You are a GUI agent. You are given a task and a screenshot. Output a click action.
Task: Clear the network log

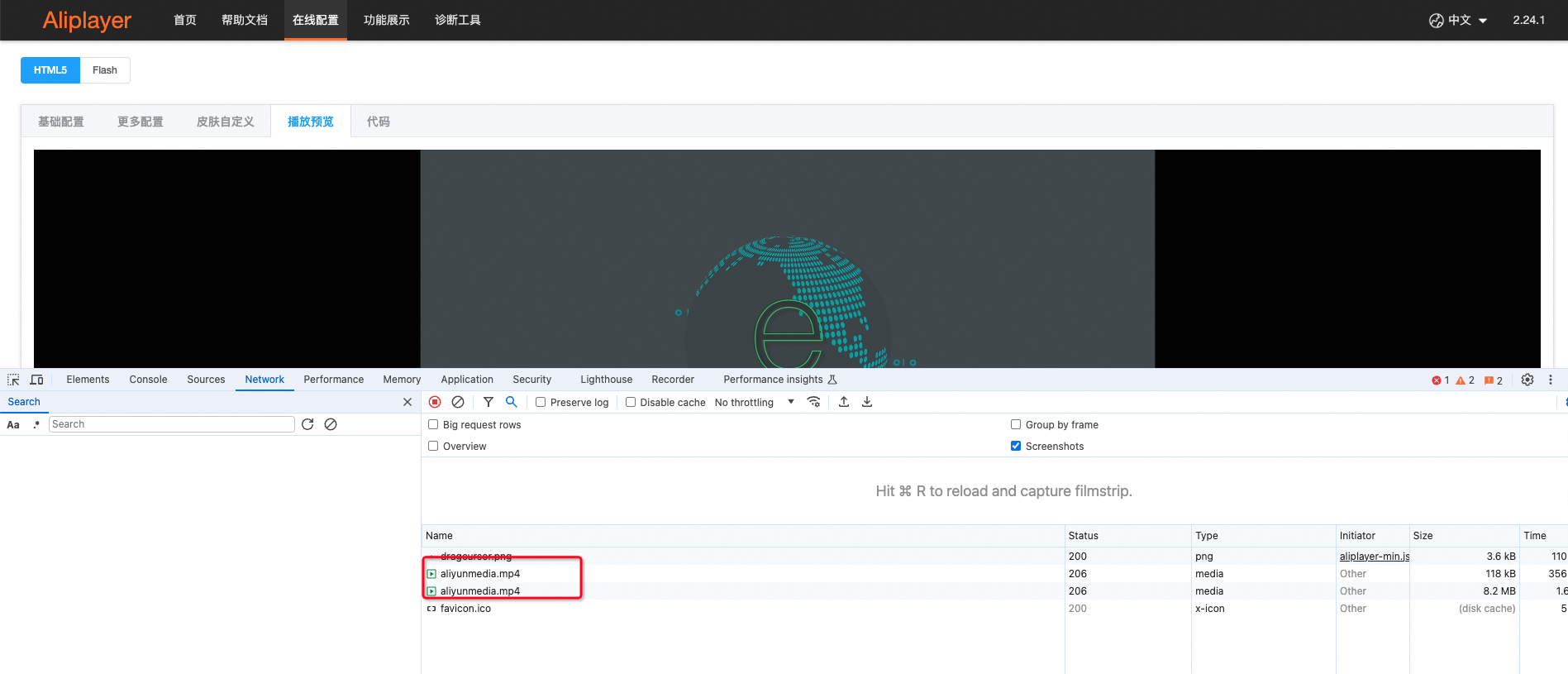coord(458,402)
